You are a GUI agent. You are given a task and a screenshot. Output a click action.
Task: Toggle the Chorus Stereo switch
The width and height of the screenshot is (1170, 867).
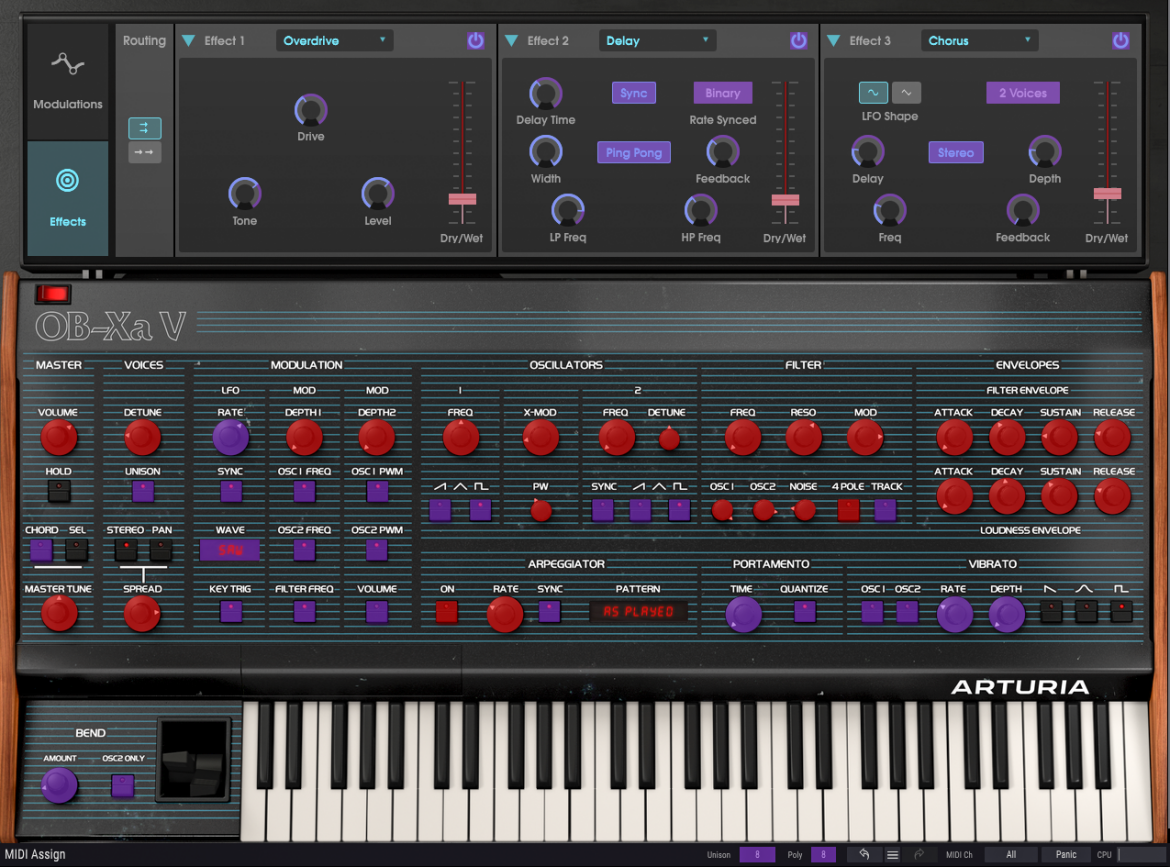(956, 152)
